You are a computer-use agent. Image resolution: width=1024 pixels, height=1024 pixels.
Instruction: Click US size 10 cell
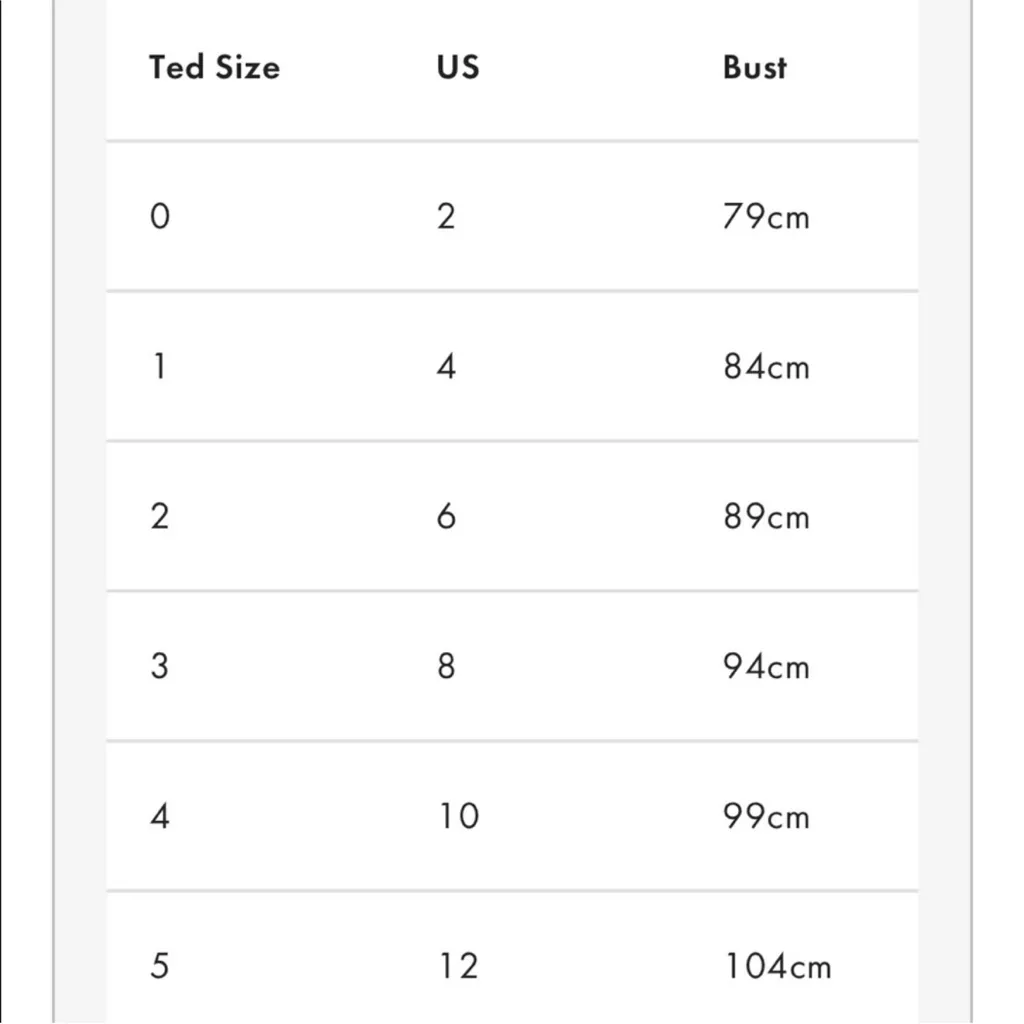pyautogui.click(x=458, y=816)
